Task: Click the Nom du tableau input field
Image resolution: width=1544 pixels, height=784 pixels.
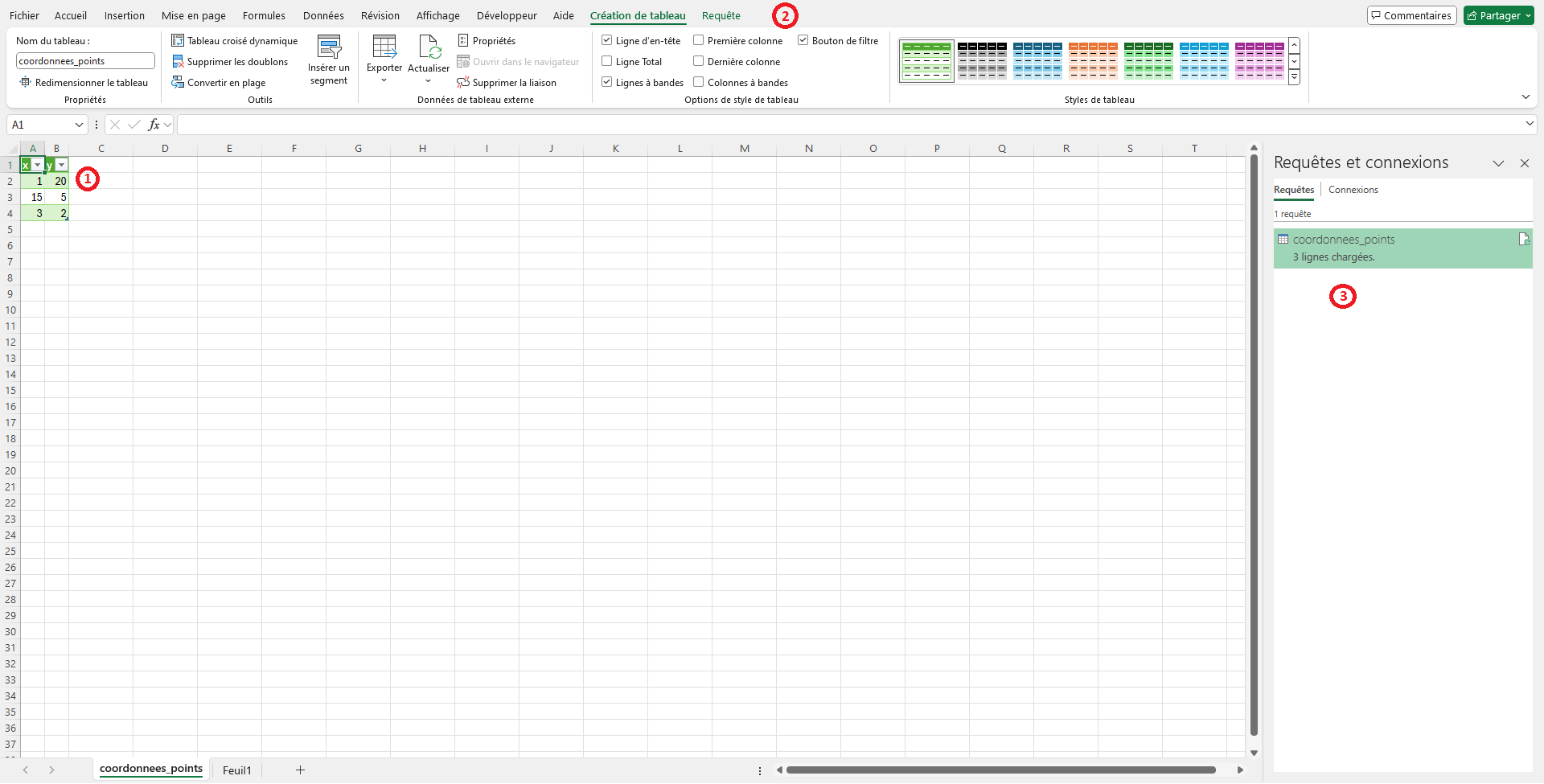Action: 85,61
